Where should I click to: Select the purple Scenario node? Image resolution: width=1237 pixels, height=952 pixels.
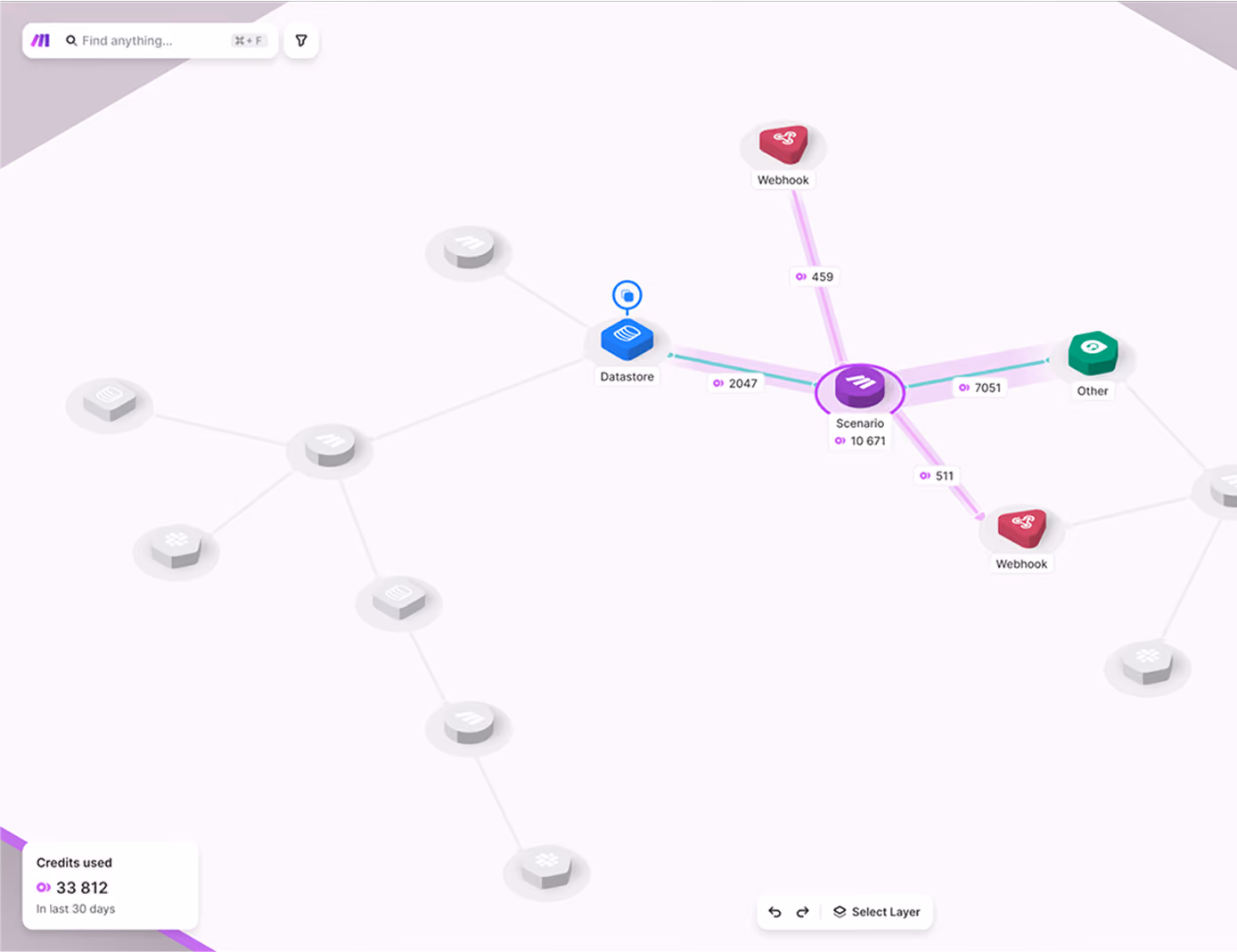[860, 388]
